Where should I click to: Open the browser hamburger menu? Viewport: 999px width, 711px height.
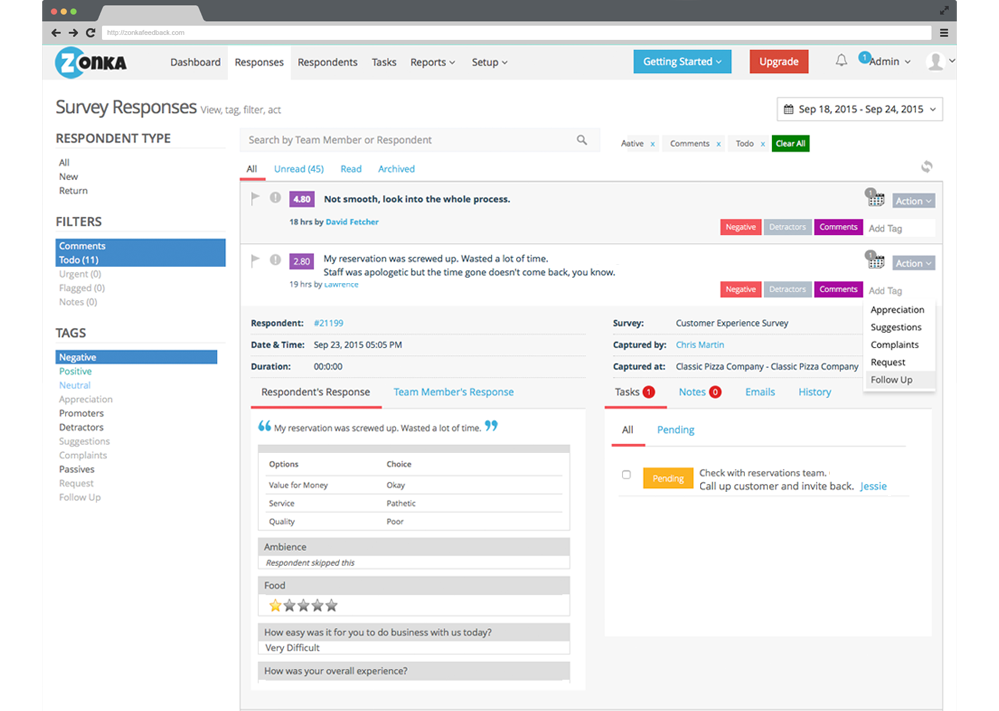(x=944, y=33)
